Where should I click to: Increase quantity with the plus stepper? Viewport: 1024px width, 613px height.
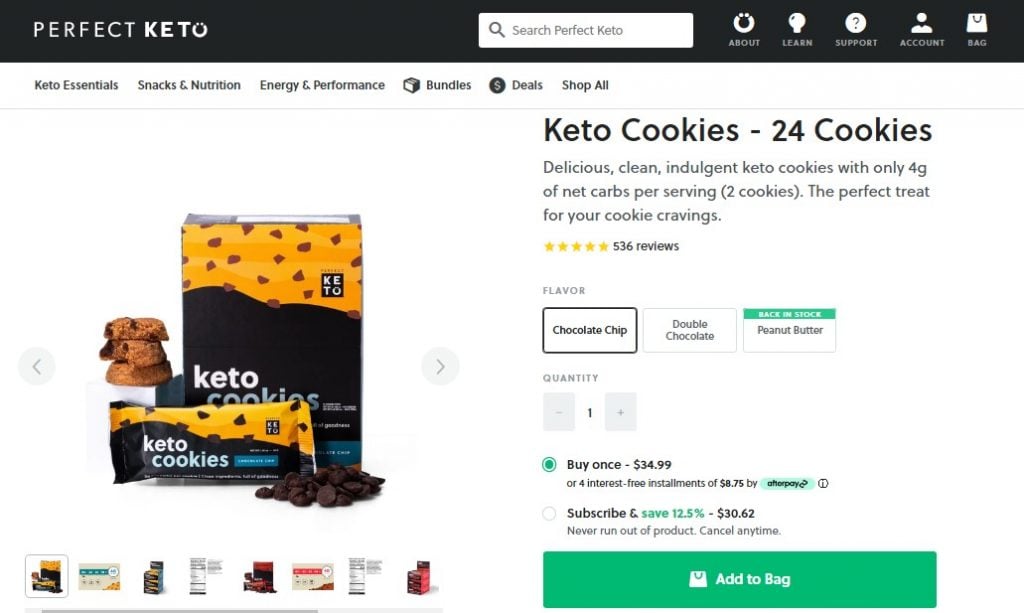point(620,412)
